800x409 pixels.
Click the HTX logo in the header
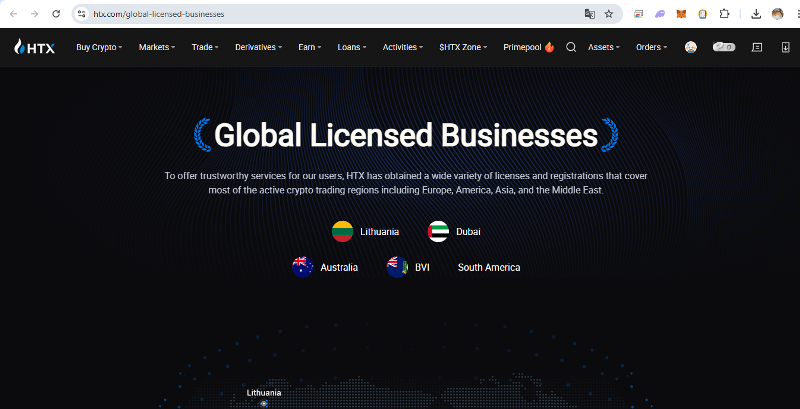click(35, 47)
